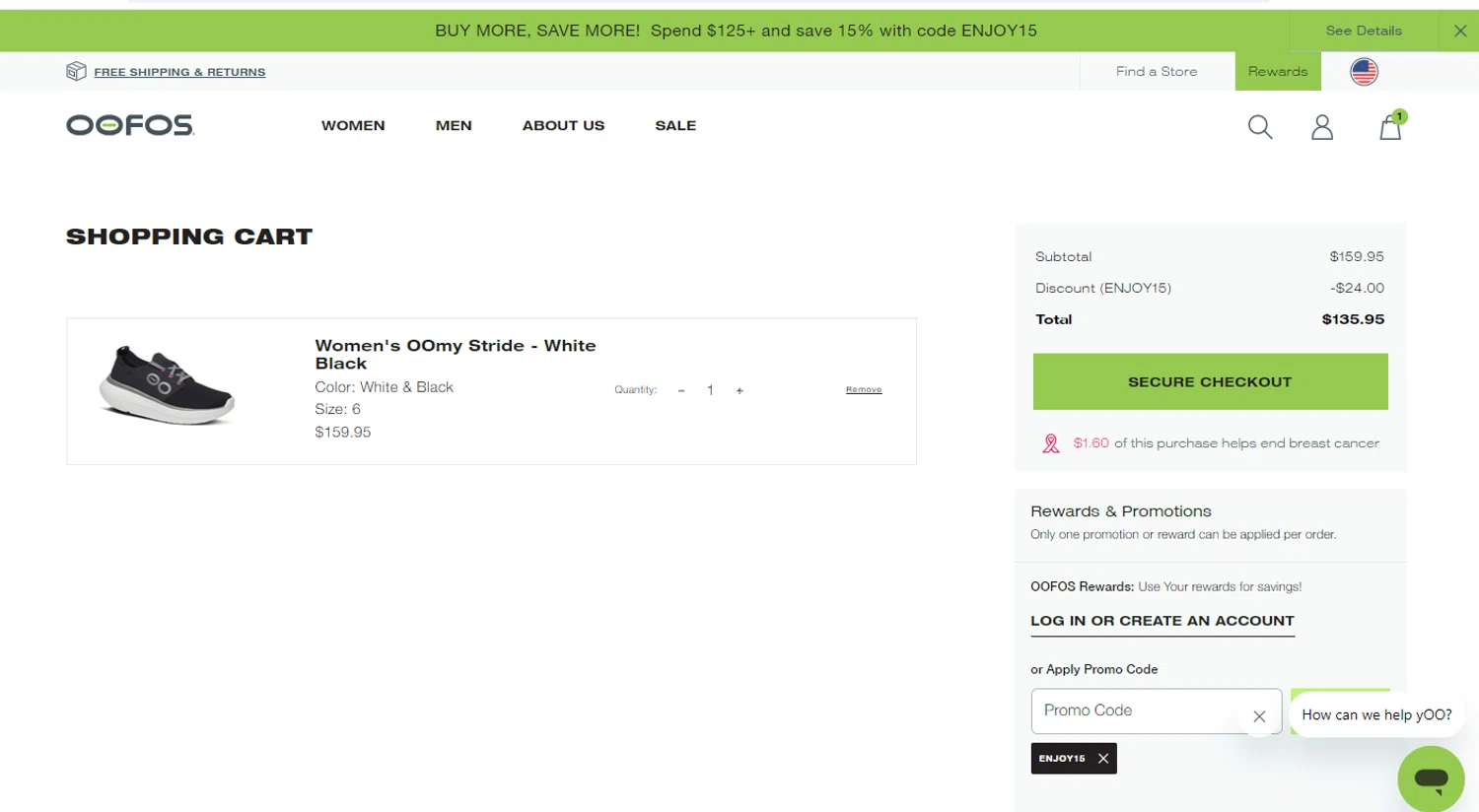Click the 'How can we help yOO?' message

pyautogui.click(x=1376, y=714)
